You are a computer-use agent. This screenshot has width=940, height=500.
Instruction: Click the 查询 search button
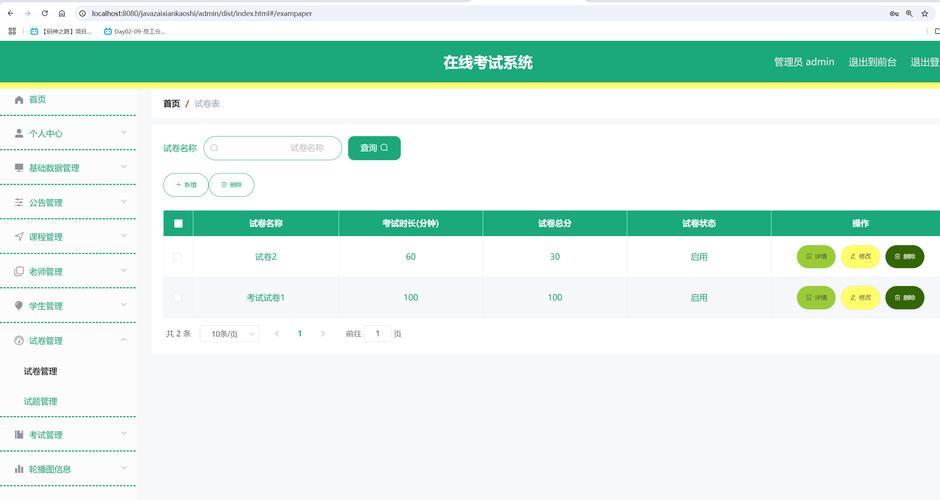374,148
